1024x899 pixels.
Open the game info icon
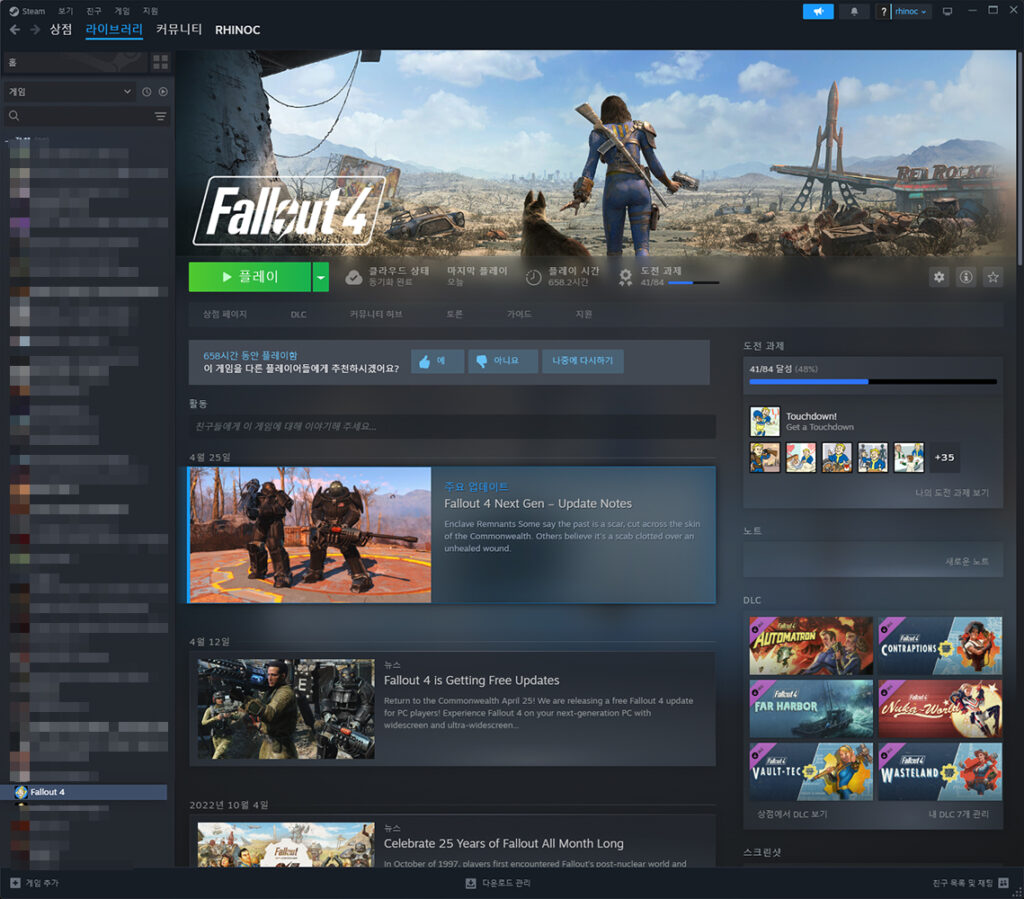pyautogui.click(x=966, y=277)
